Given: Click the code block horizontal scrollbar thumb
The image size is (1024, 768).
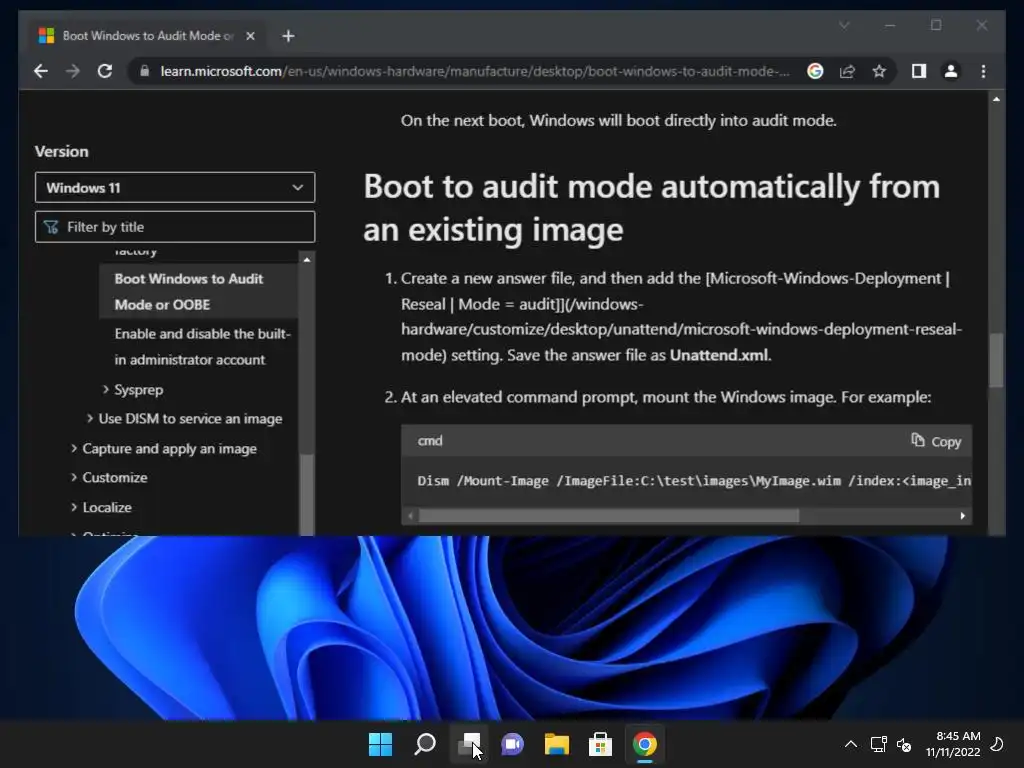Looking at the screenshot, I should 609,516.
